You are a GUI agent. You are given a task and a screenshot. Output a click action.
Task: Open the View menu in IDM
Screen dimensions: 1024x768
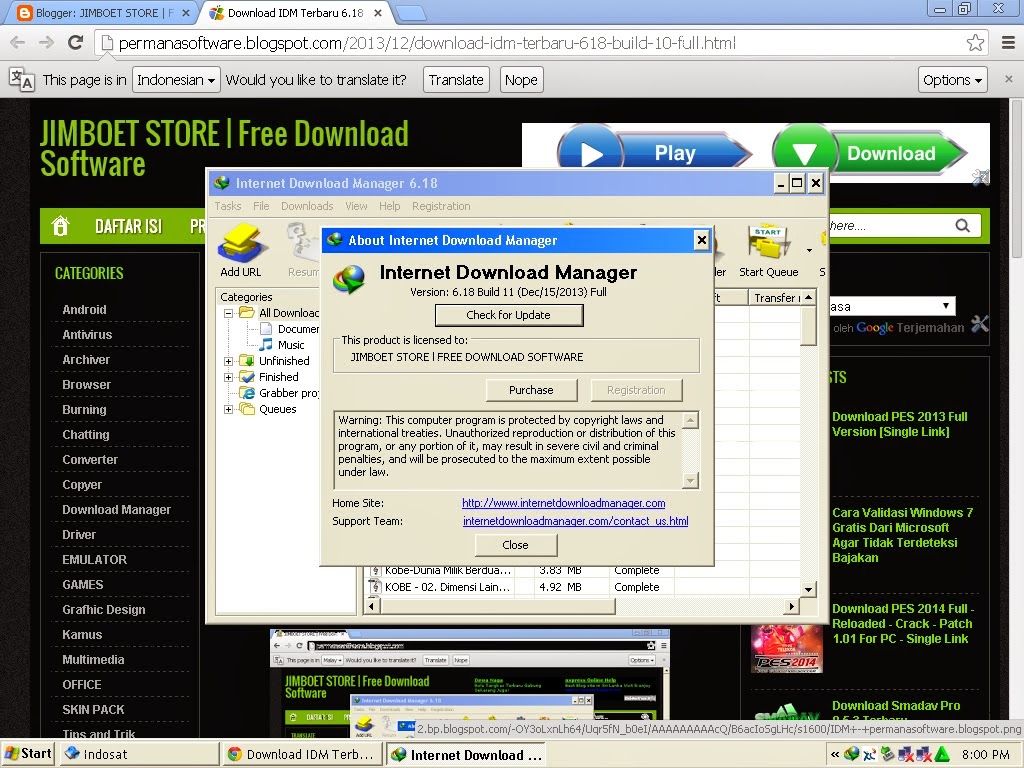click(356, 206)
